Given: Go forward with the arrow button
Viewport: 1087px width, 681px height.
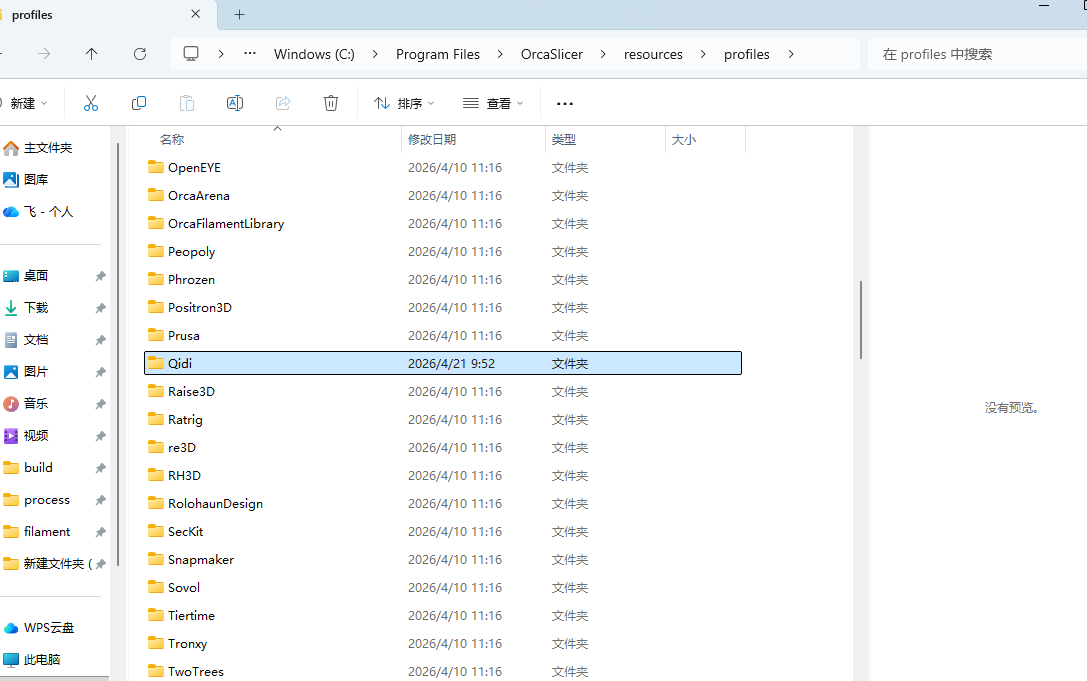Looking at the screenshot, I should pyautogui.click(x=44, y=54).
